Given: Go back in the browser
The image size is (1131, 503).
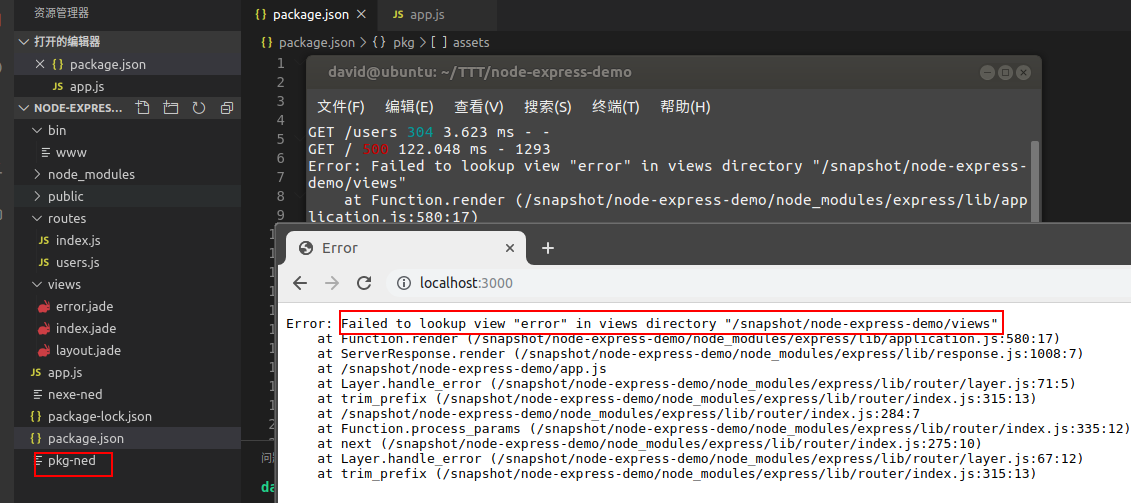Looking at the screenshot, I should coord(300,283).
